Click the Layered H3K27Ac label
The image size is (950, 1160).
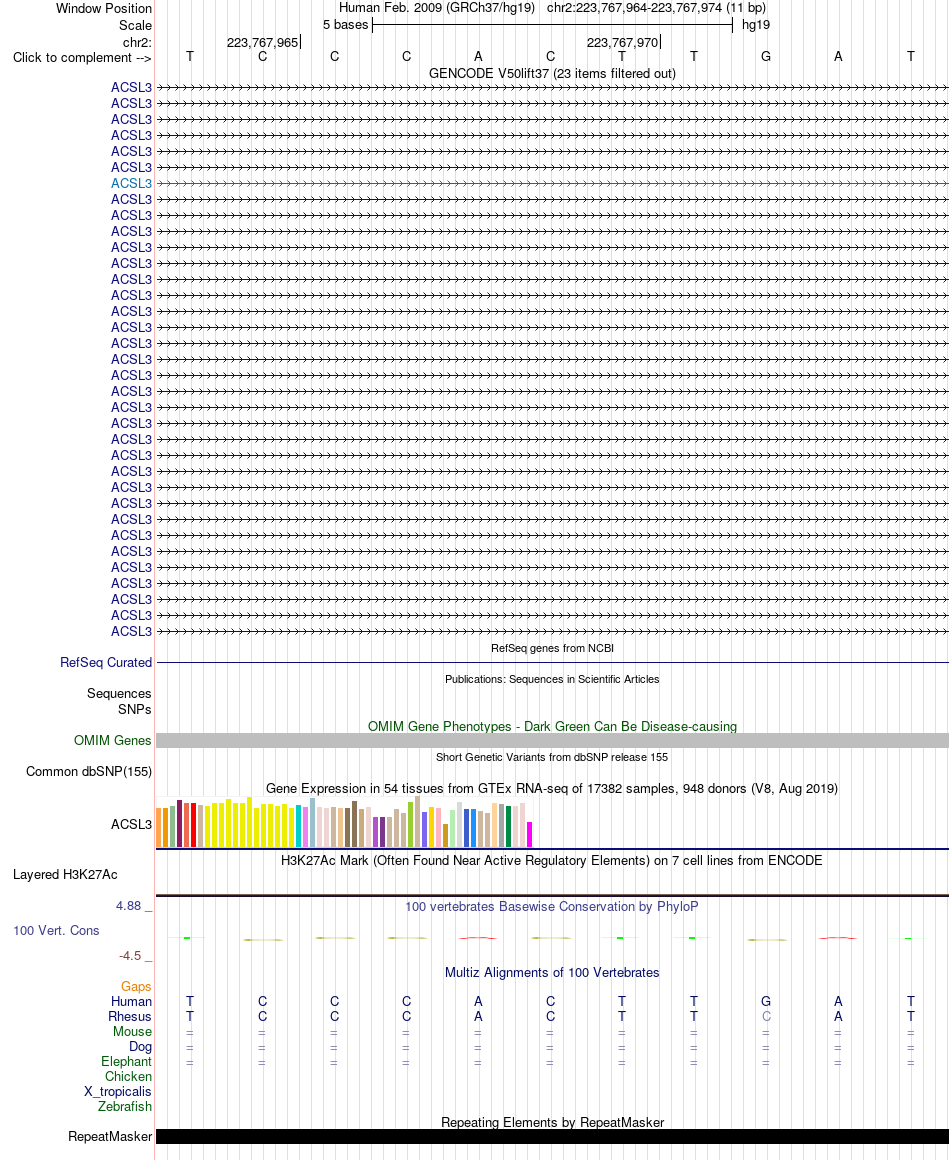pos(65,874)
